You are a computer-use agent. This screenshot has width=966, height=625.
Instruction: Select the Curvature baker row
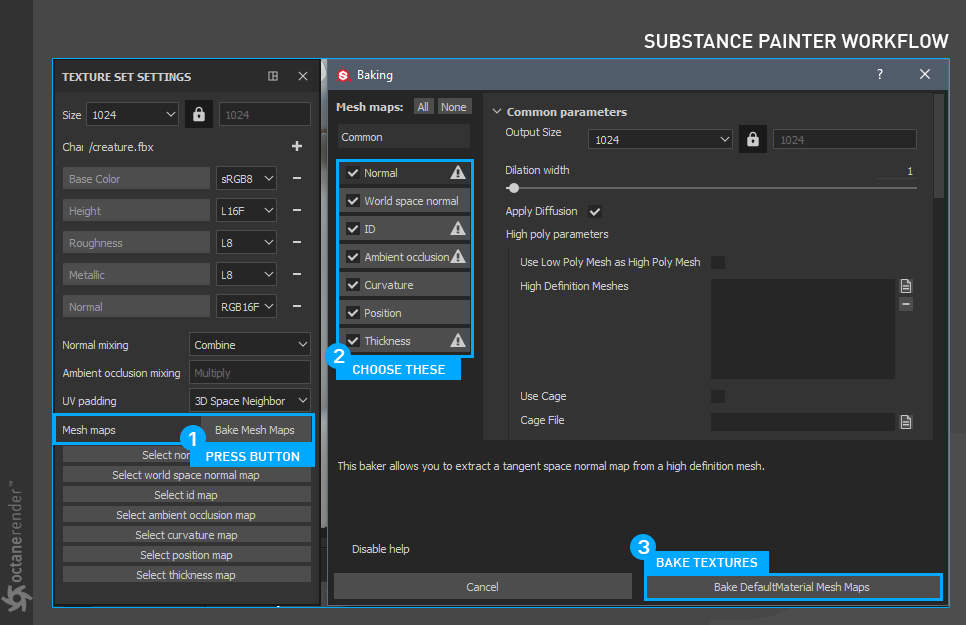tap(405, 285)
